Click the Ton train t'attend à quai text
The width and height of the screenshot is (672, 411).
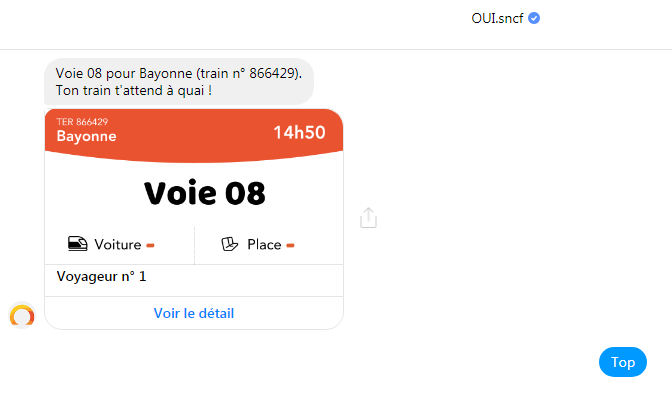[134, 90]
